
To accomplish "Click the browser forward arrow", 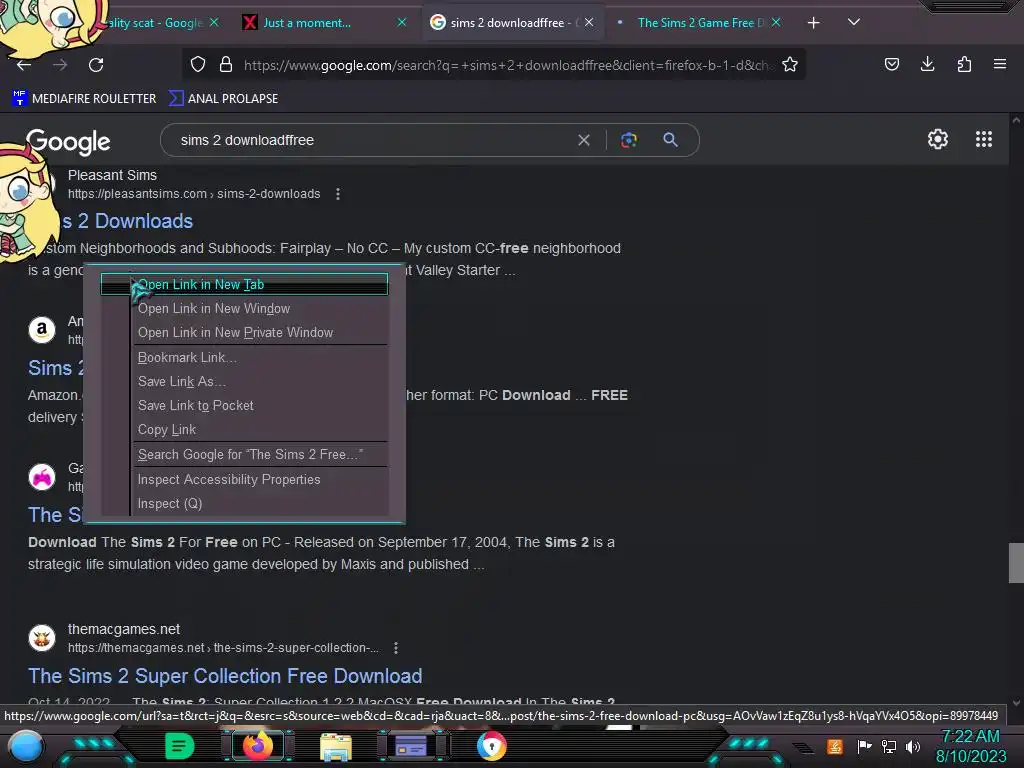I will pyautogui.click(x=60, y=65).
